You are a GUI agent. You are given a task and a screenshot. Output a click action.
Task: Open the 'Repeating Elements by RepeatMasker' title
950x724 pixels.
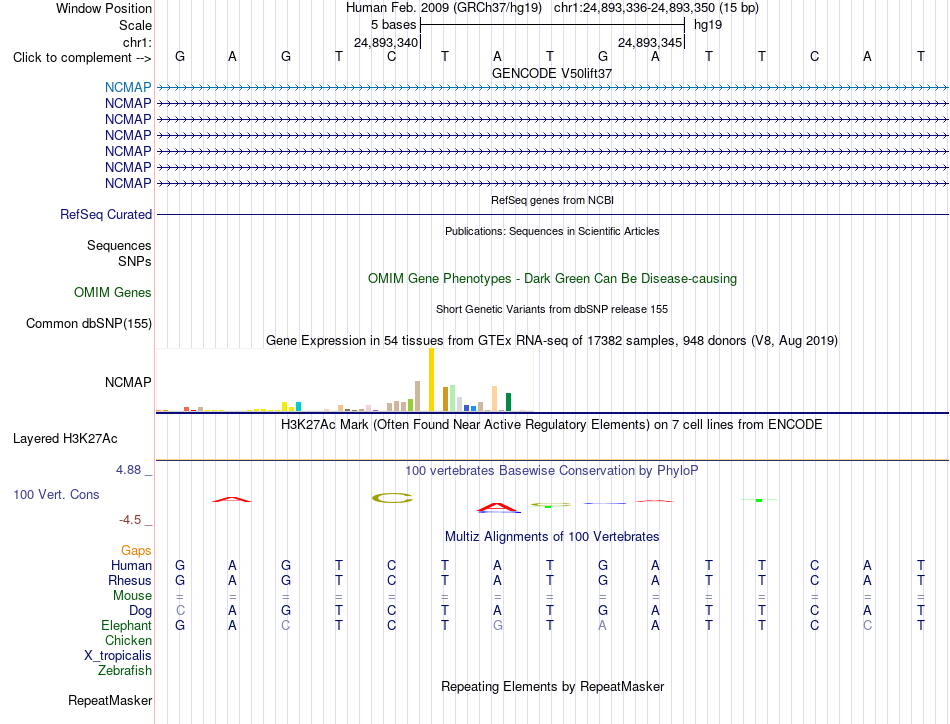point(553,687)
